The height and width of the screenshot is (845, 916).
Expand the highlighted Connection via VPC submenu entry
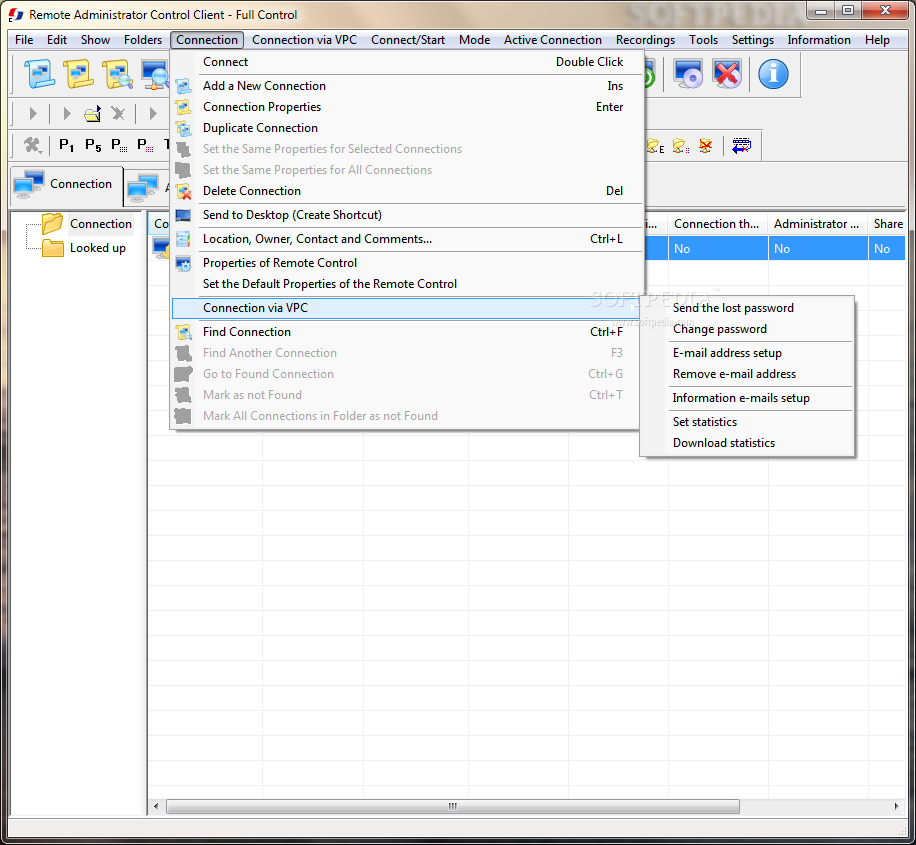point(407,308)
